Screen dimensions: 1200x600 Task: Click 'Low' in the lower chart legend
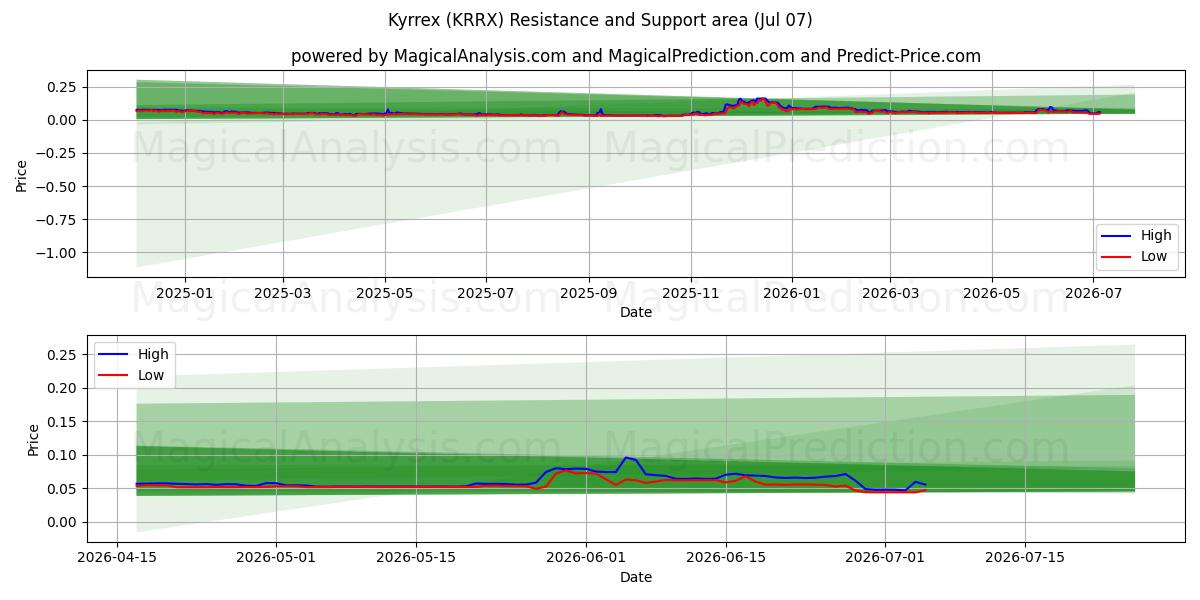pyautogui.click(x=152, y=375)
